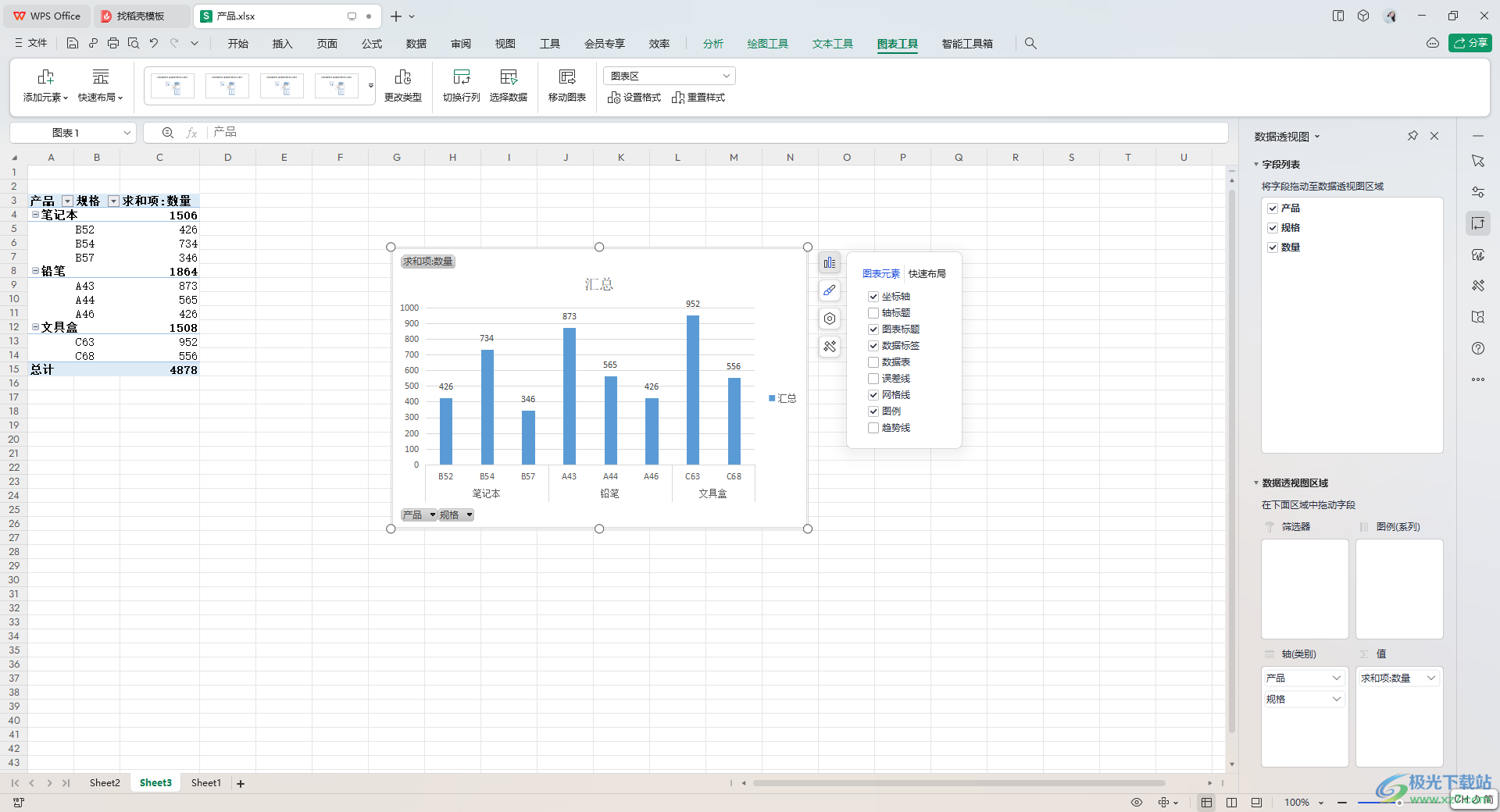Click the Reset Style (重置样式) button
The image size is (1500, 812).
point(698,98)
